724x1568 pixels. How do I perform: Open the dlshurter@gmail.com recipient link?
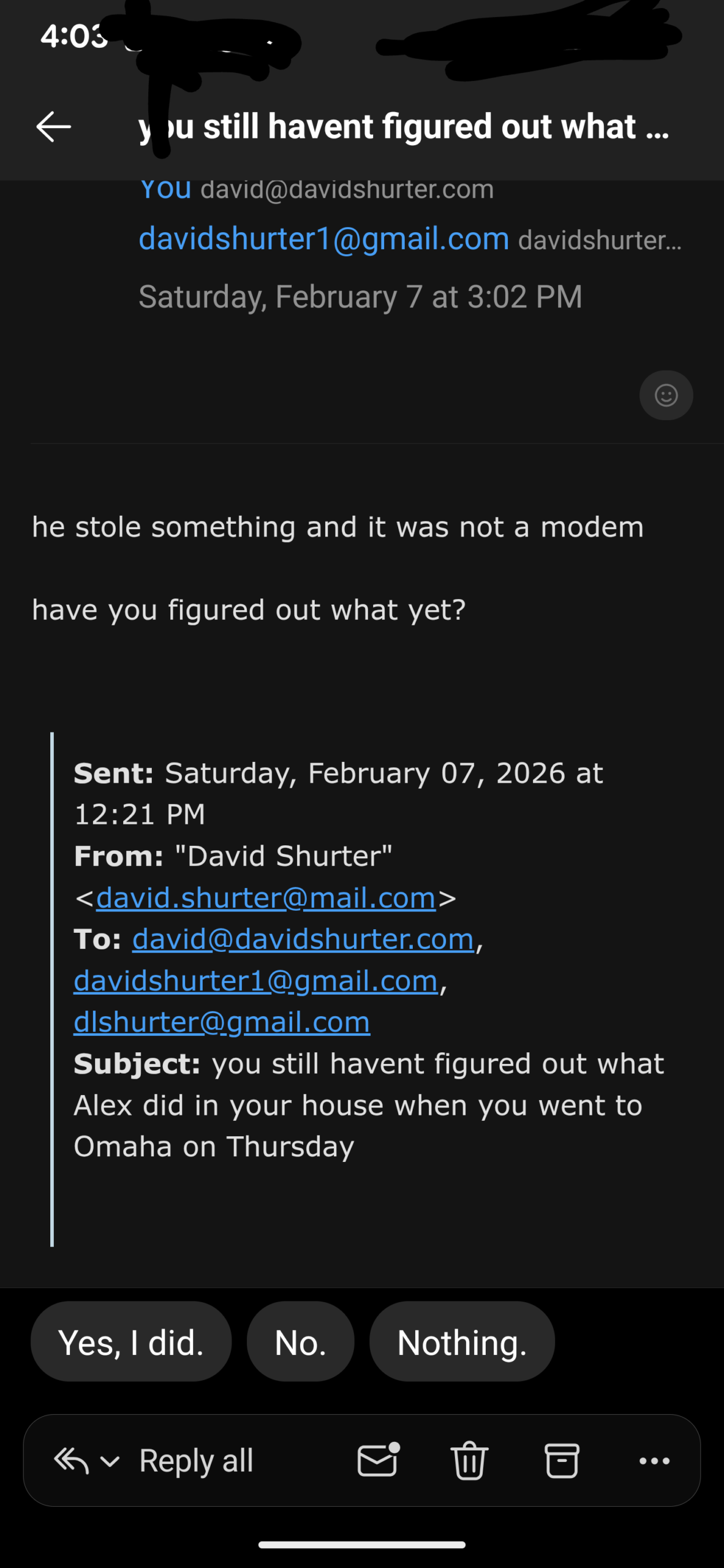tap(222, 1022)
